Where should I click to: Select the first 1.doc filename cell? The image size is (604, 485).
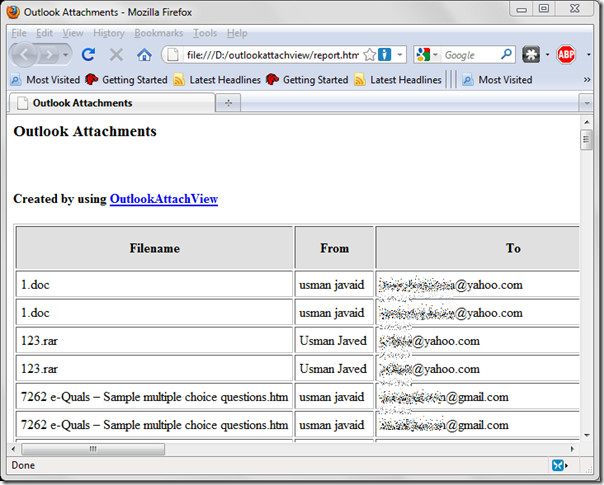tap(154, 285)
